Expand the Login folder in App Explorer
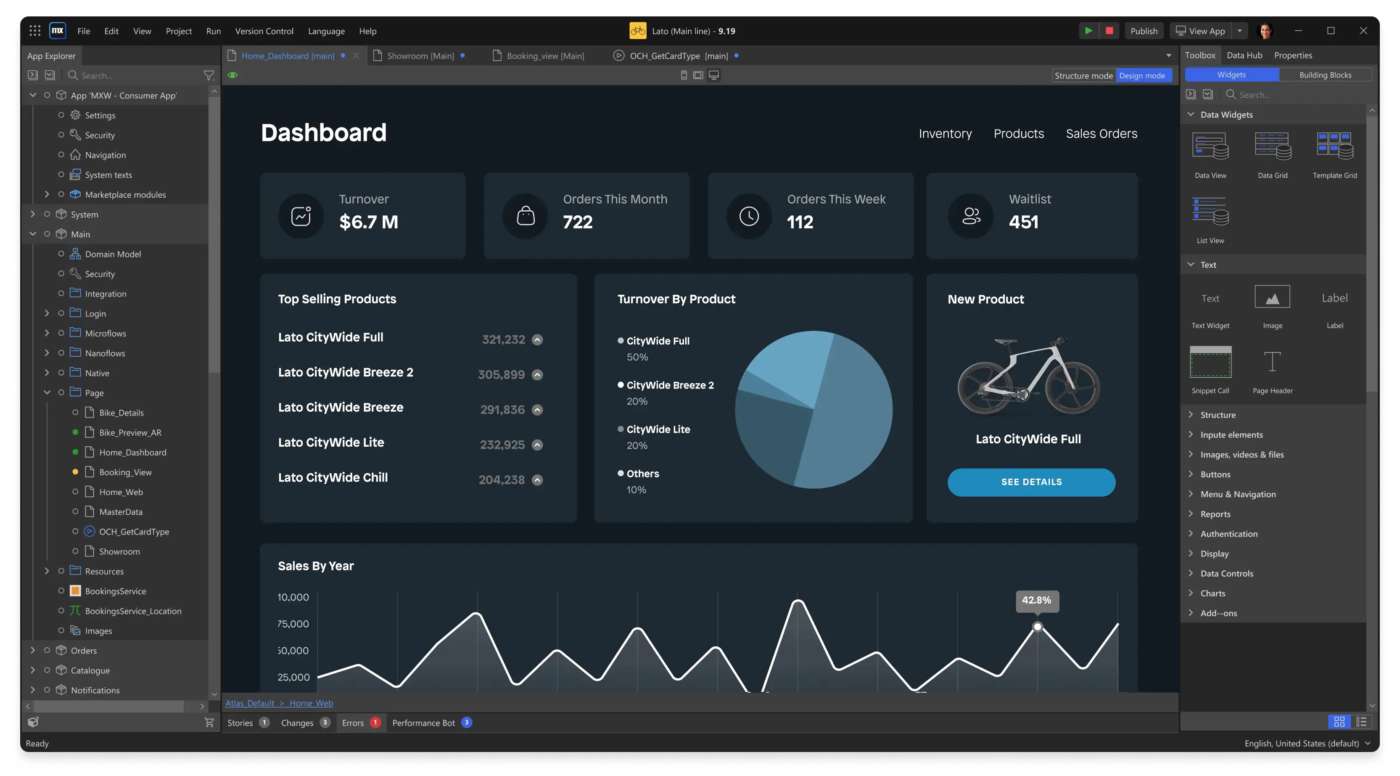 tap(47, 314)
